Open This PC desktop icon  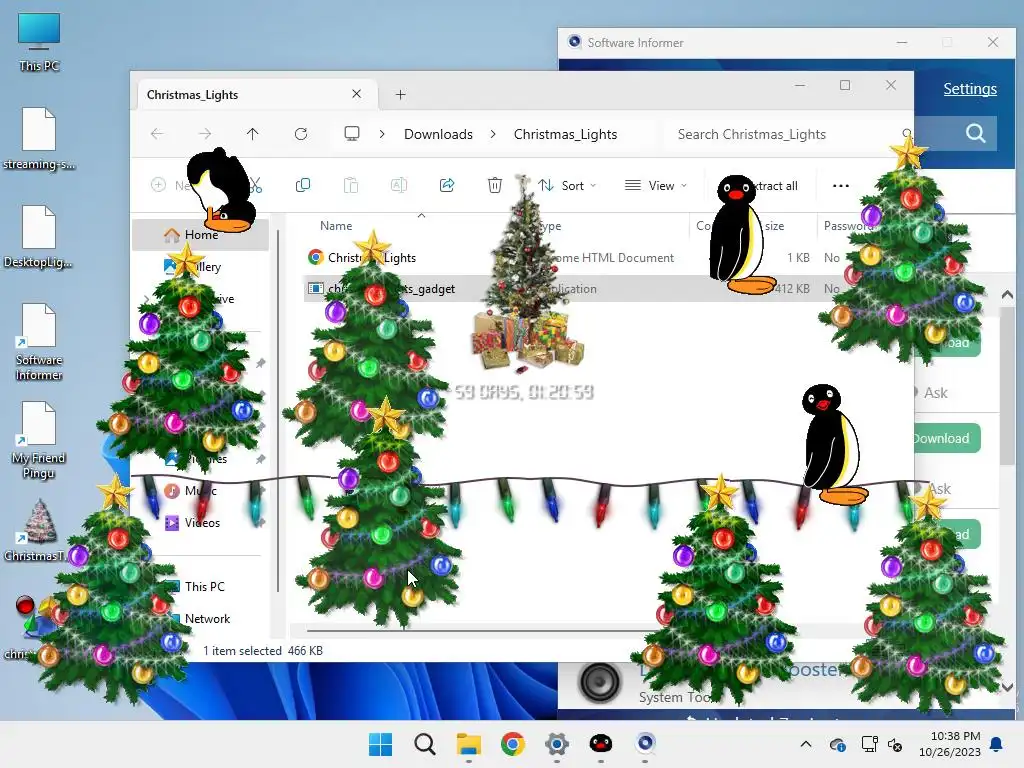coord(39,42)
